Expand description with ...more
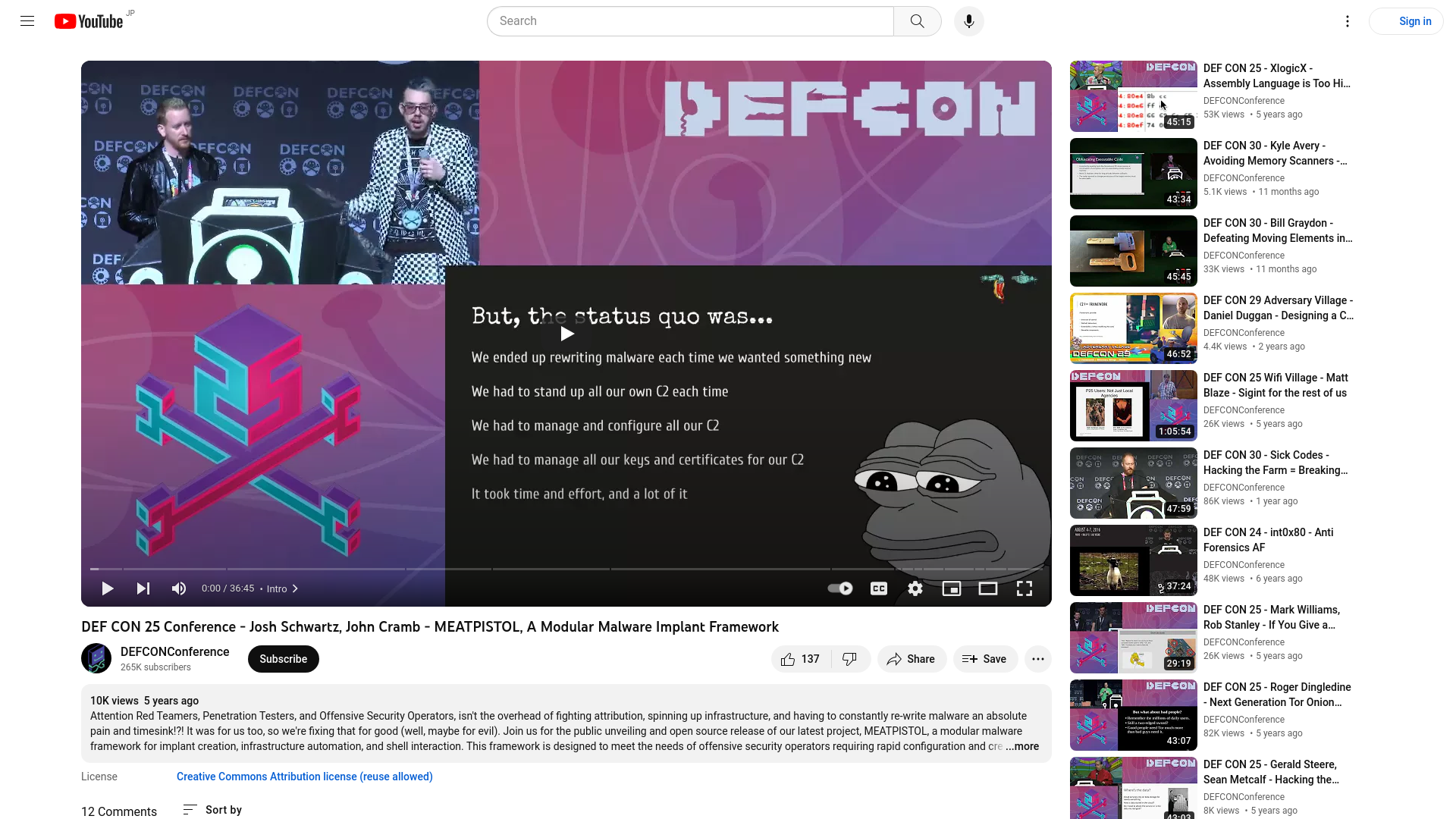The image size is (1456, 819). tap(1022, 746)
